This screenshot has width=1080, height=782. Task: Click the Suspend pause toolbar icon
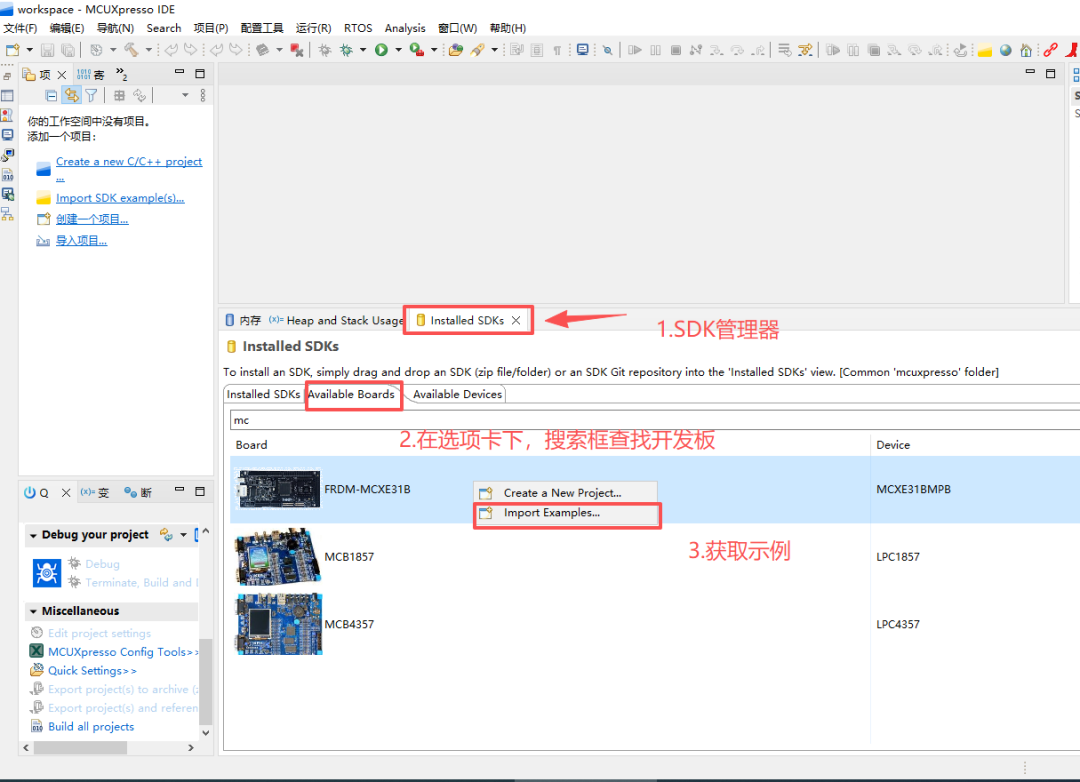[656, 50]
